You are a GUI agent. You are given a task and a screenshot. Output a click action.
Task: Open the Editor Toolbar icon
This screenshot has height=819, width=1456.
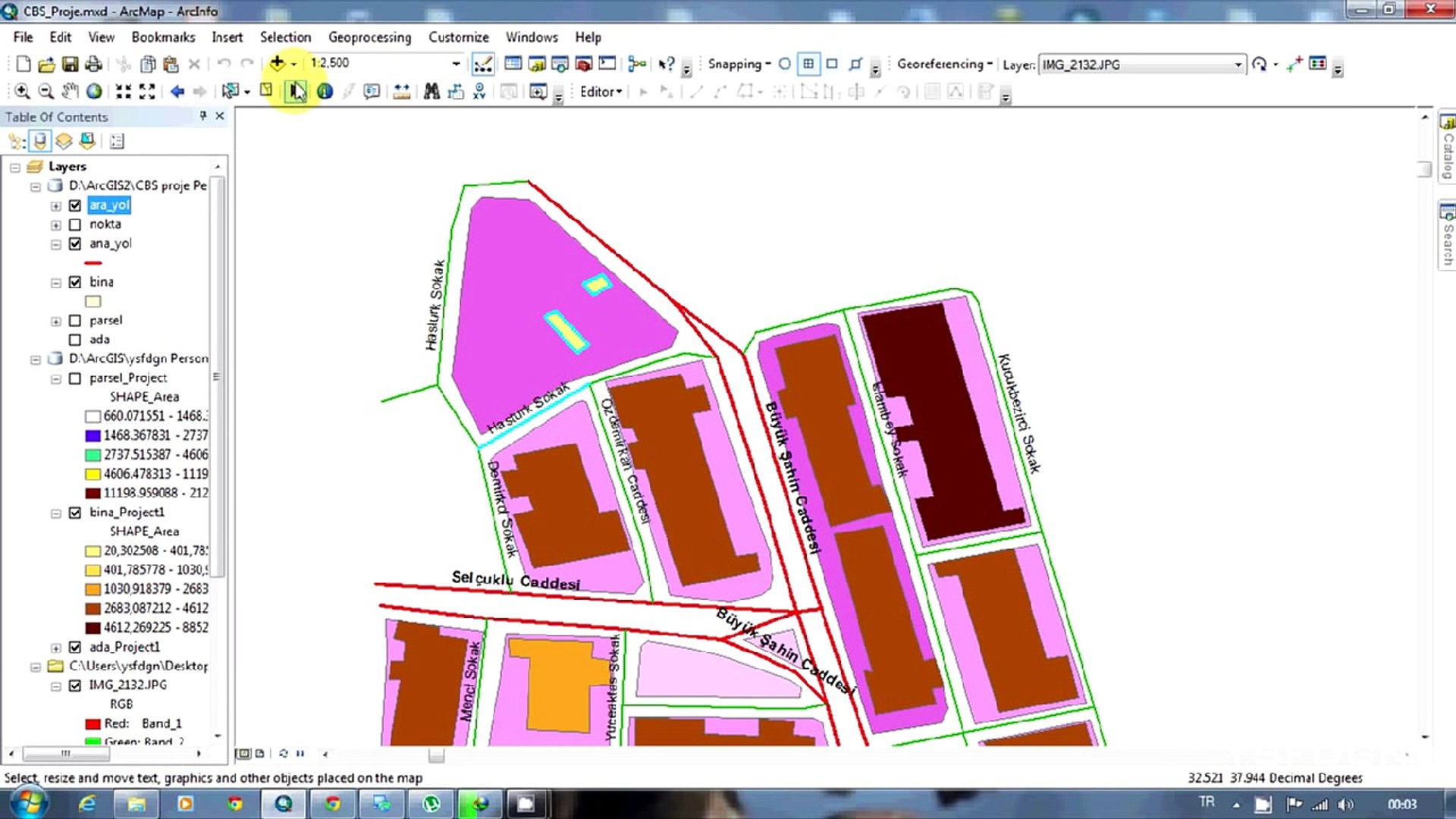(x=483, y=64)
